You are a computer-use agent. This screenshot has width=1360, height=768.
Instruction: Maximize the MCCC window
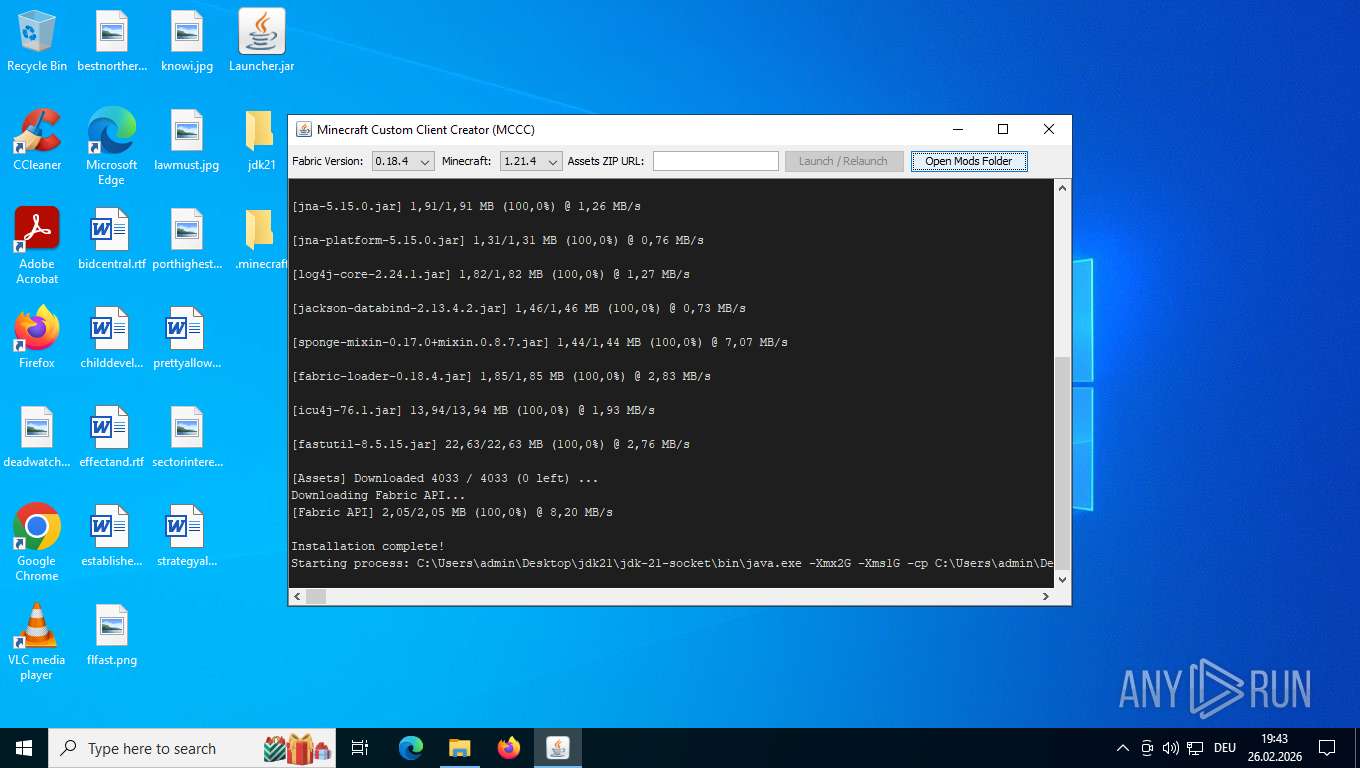pyautogui.click(x=1003, y=129)
